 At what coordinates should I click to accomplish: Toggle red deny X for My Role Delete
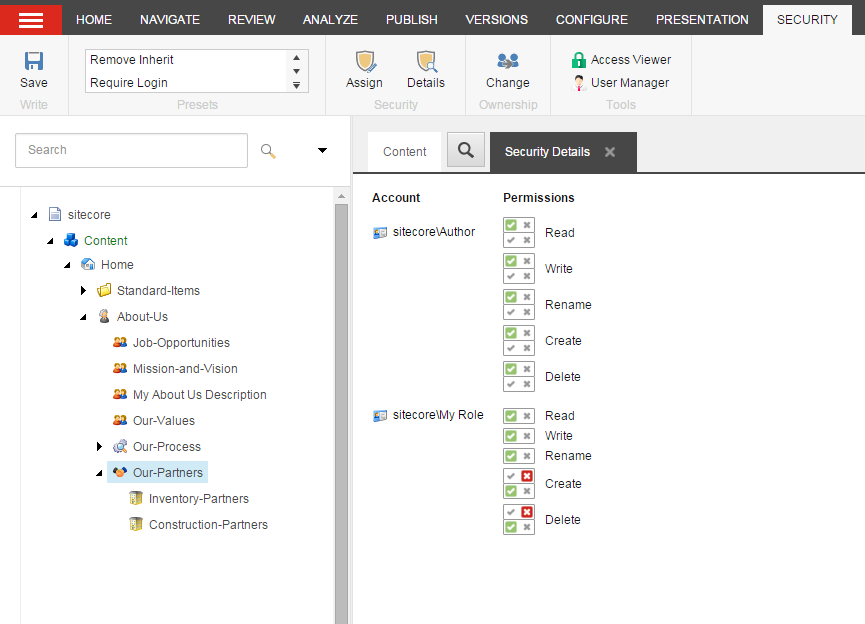point(527,511)
